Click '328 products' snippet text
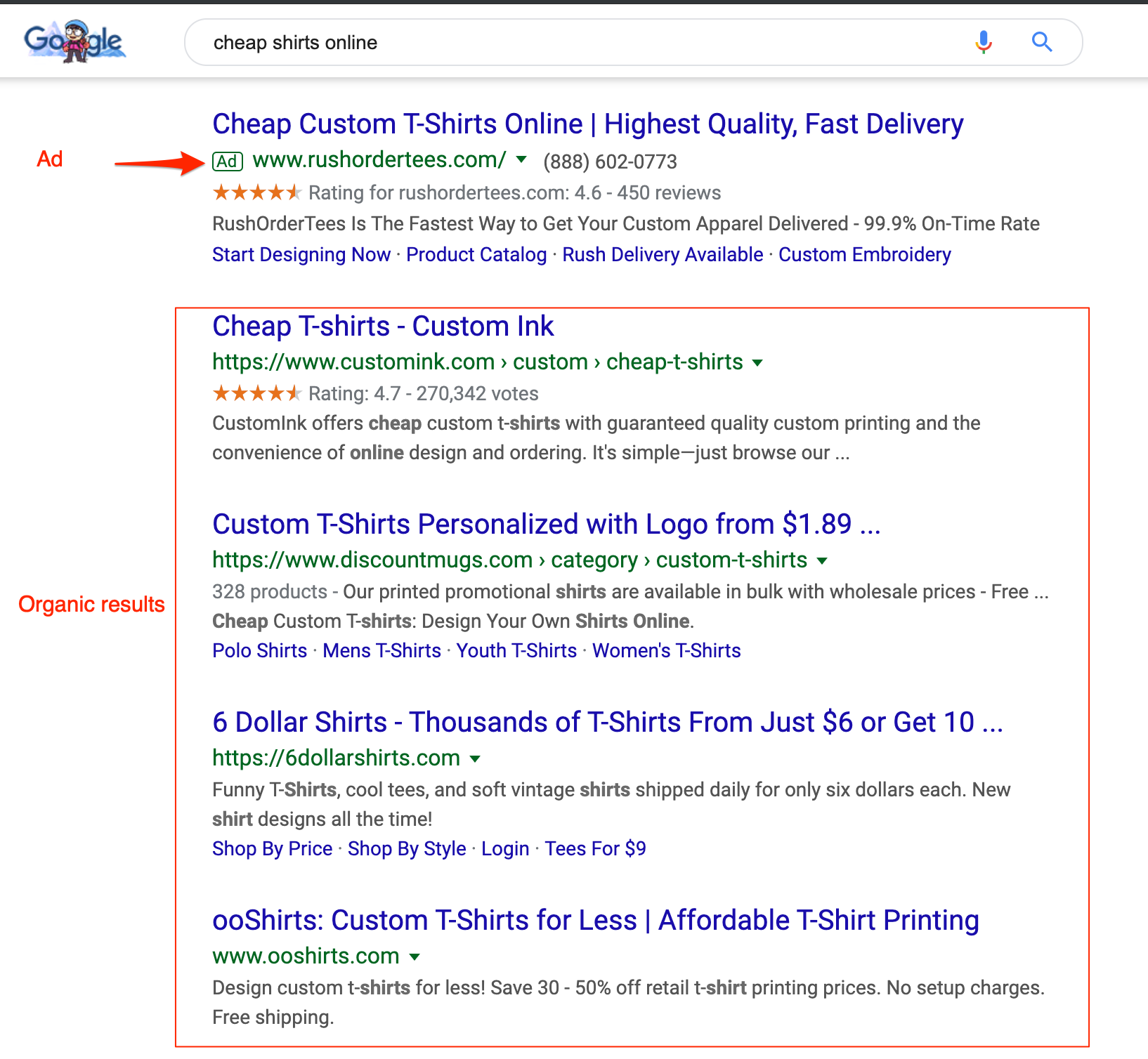Screen dimensions: 1148x1059 [x=270, y=591]
